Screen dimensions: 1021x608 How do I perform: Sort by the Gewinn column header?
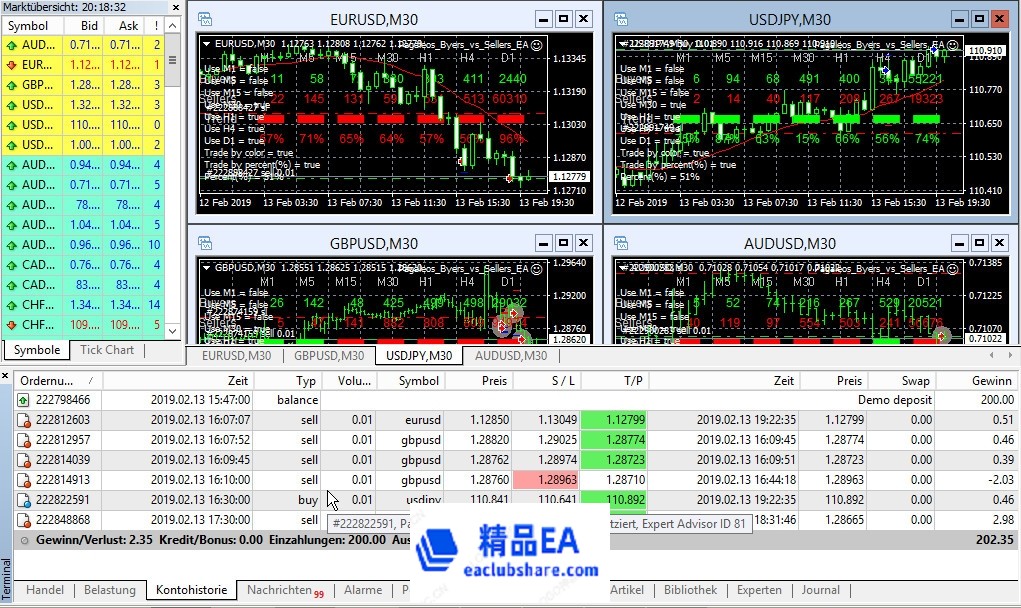point(976,381)
